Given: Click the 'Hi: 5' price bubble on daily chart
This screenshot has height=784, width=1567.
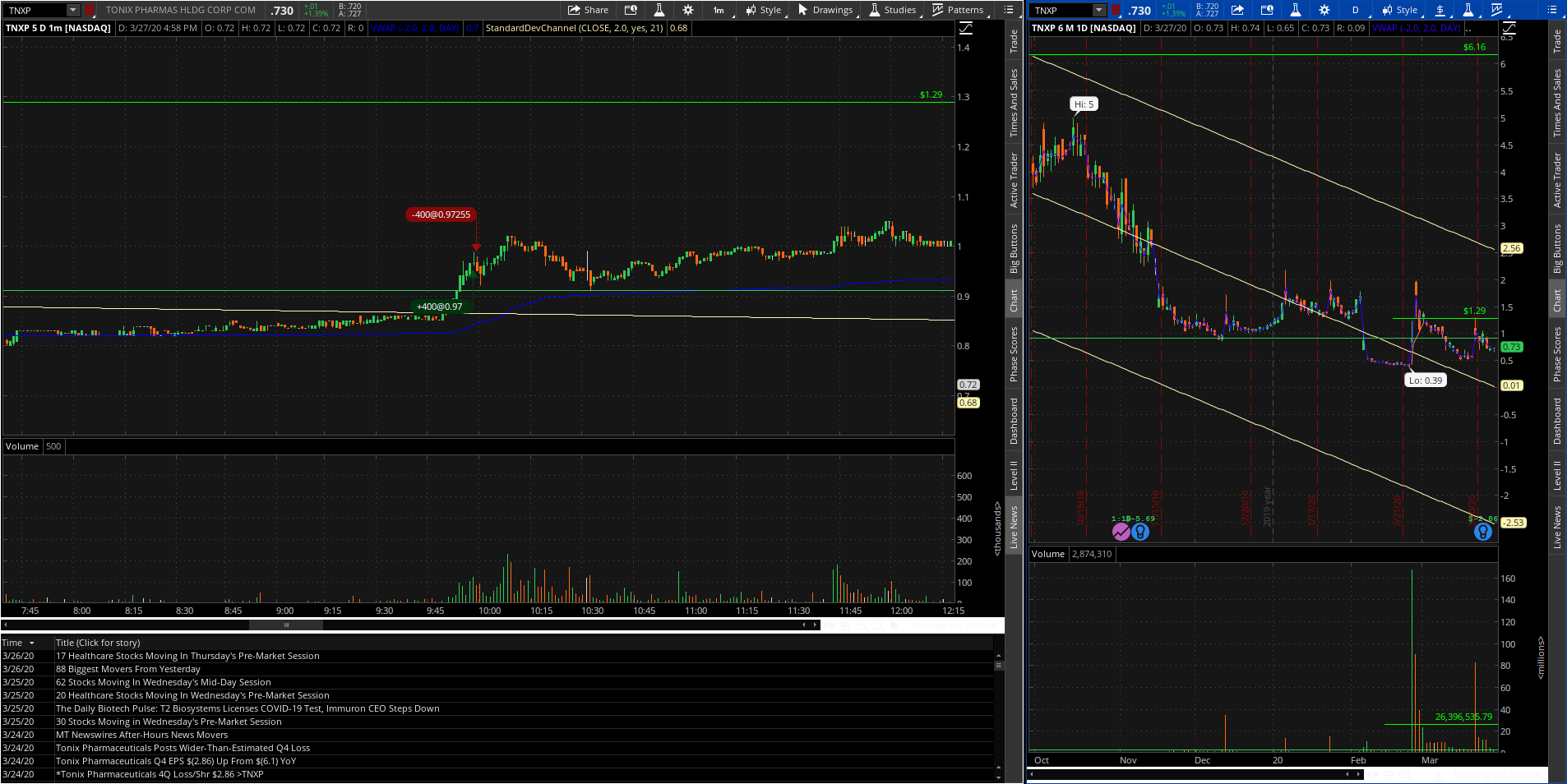Looking at the screenshot, I should pyautogui.click(x=1084, y=104).
